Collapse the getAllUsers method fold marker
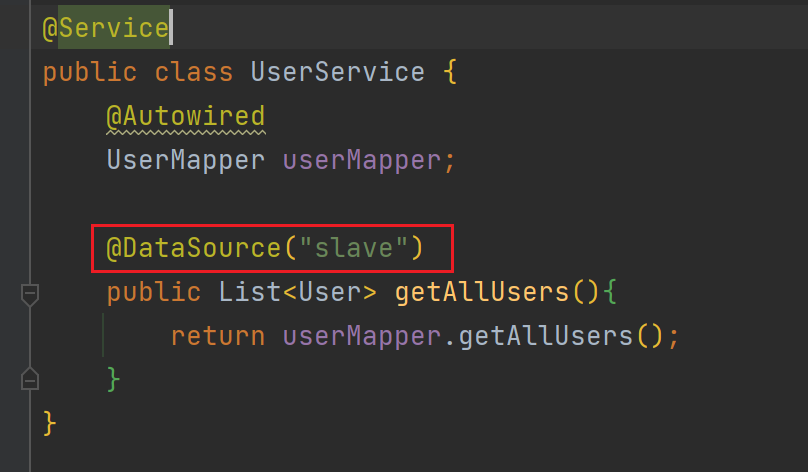 pos(29,294)
